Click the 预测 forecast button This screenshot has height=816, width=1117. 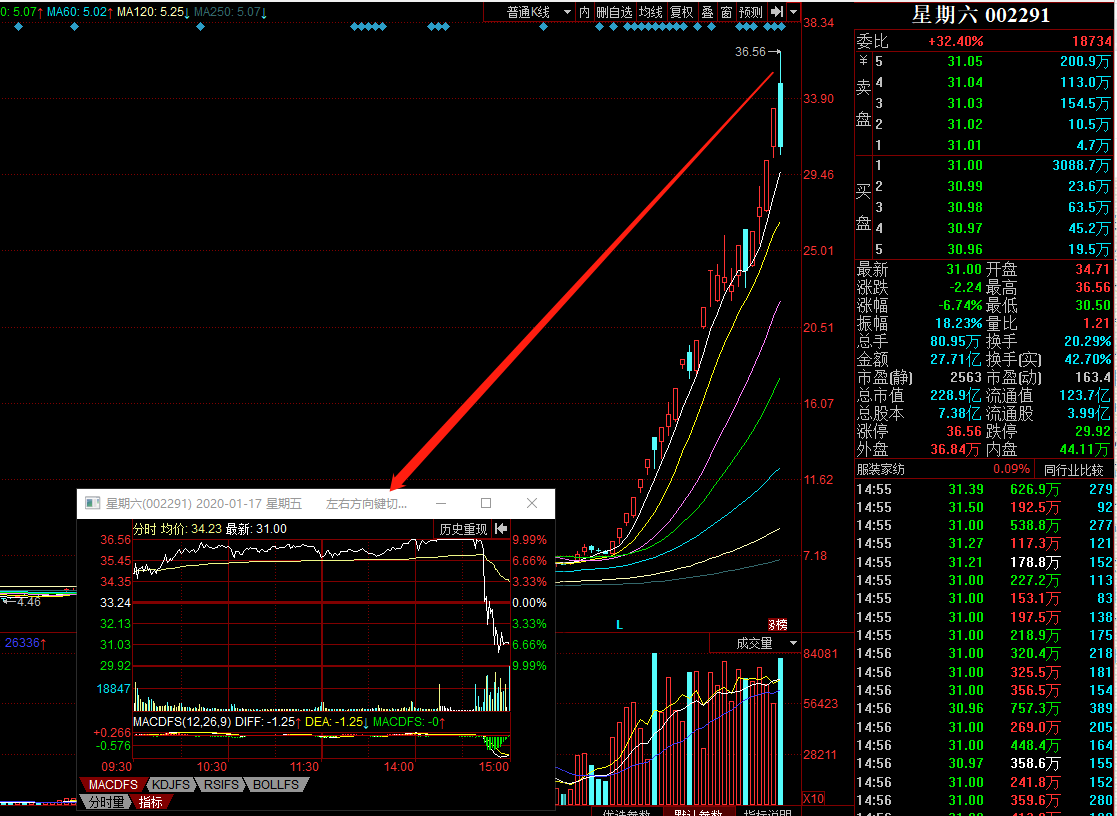751,12
